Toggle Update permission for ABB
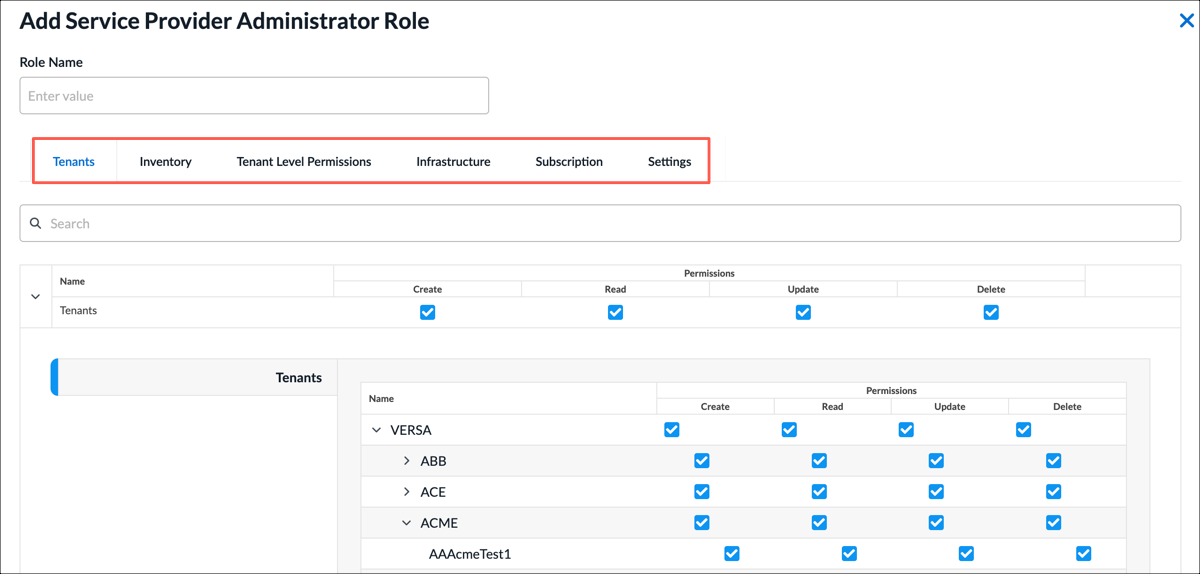1200x574 pixels. pos(936,461)
